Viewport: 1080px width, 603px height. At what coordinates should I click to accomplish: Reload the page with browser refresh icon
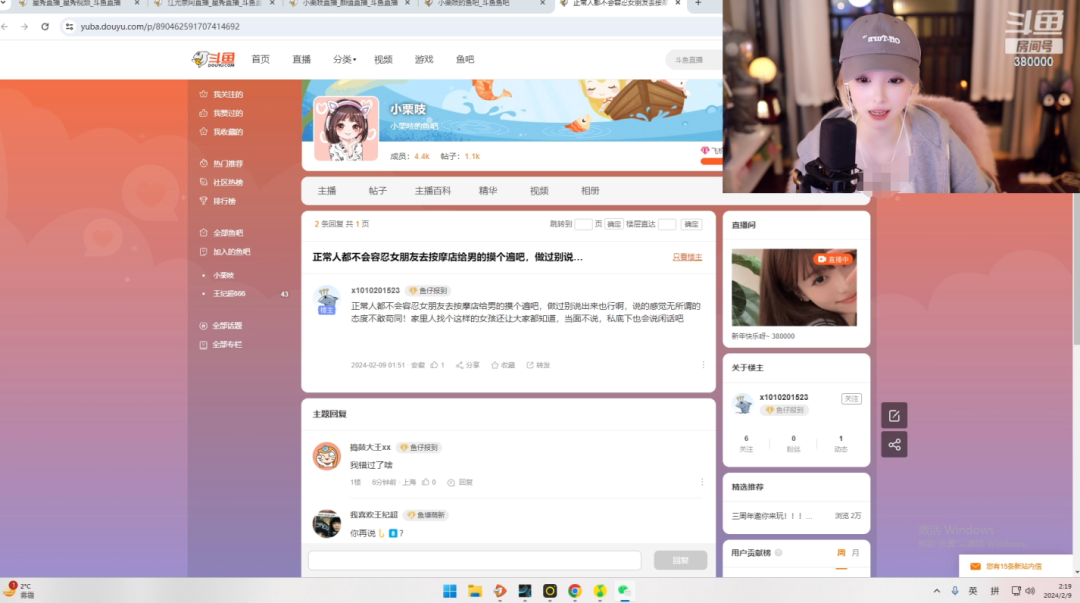(45, 26)
